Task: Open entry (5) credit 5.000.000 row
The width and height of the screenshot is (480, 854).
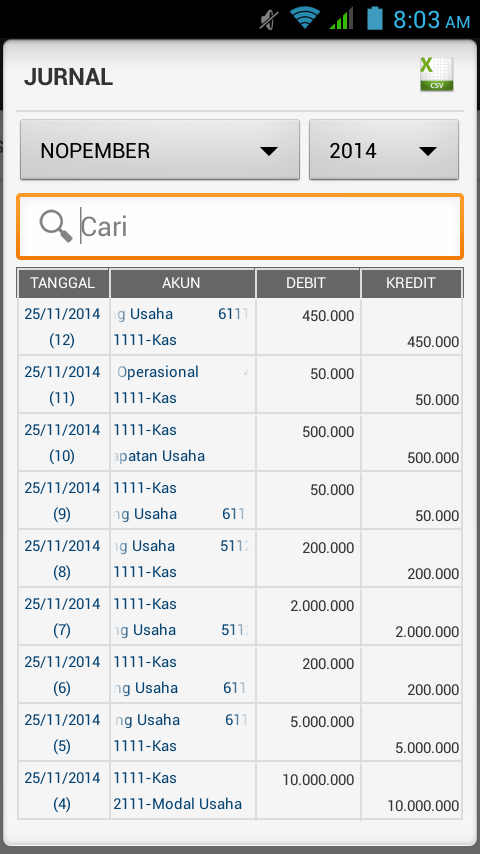Action: point(240,733)
